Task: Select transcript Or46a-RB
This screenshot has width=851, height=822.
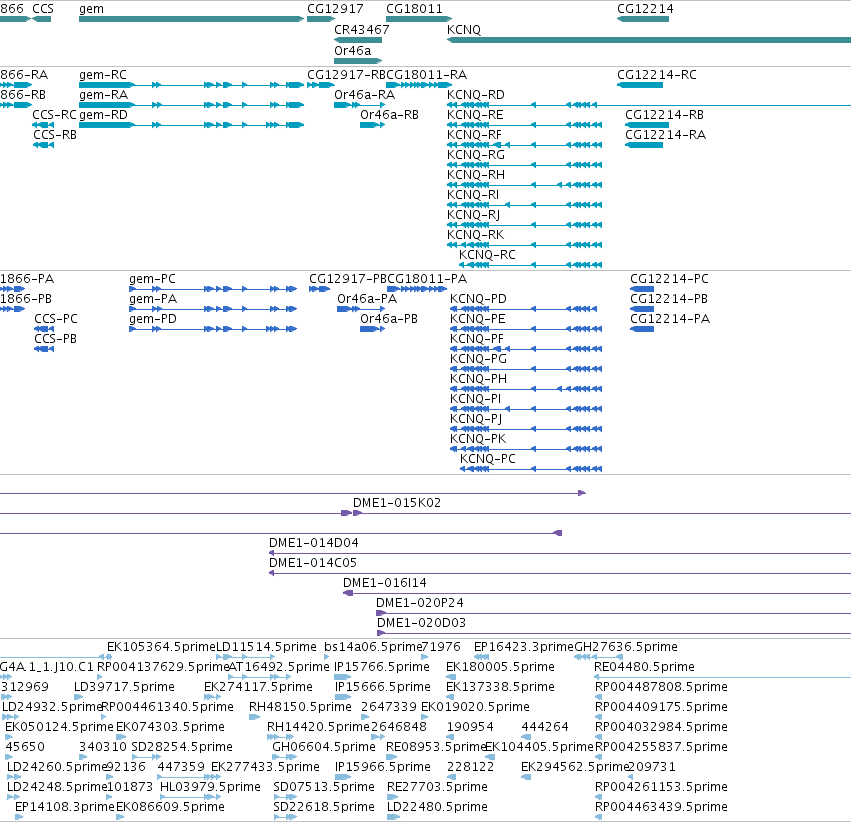Action: pyautogui.click(x=373, y=125)
